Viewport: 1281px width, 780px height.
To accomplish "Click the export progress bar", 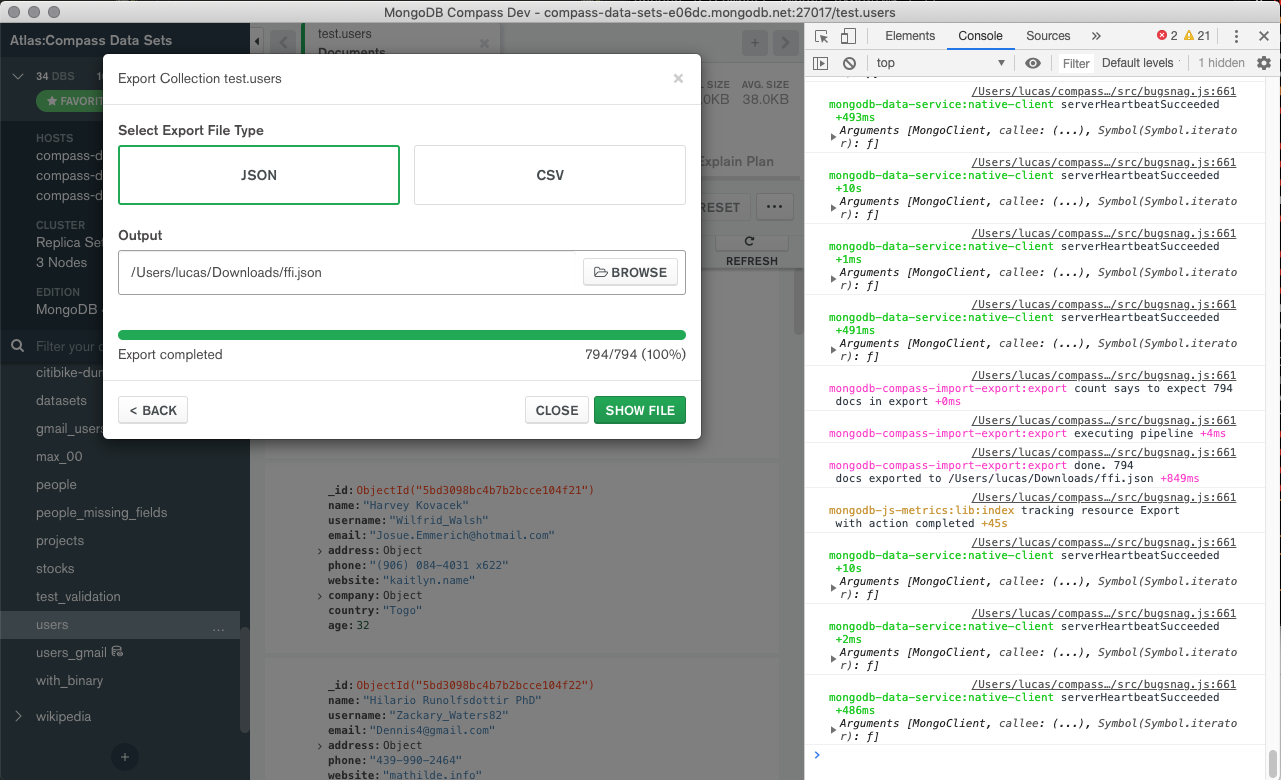I will (x=402, y=335).
